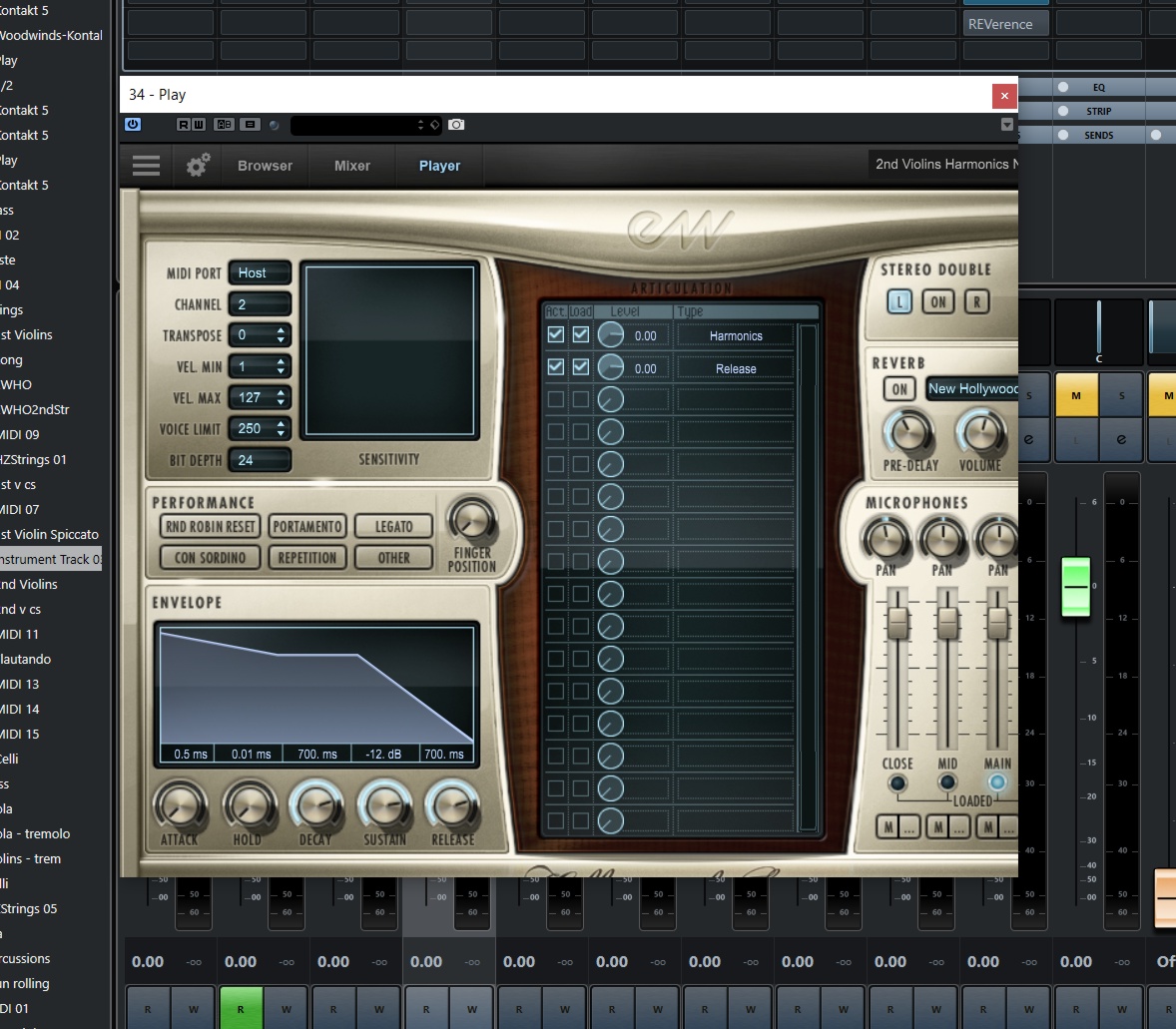Open the Play settings gear icon
Image resolution: width=1176 pixels, height=1029 pixels.
(x=198, y=166)
